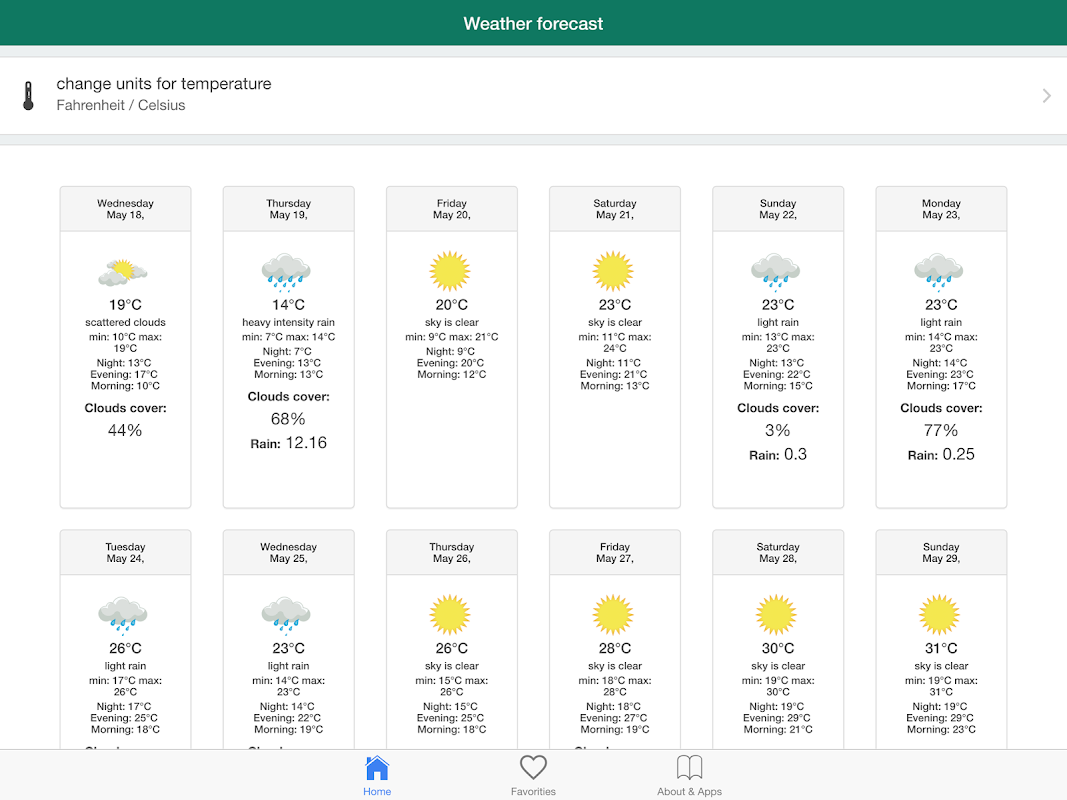1067x800 pixels.
Task: Select the Home tab
Action: tap(376, 776)
